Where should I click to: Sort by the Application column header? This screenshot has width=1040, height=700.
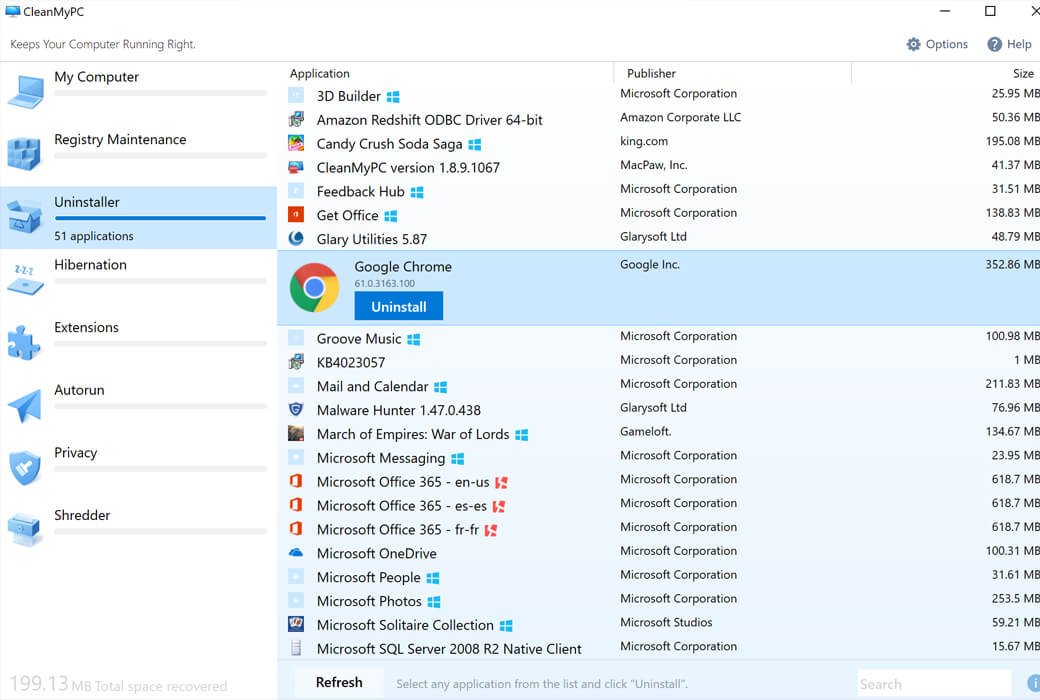click(320, 74)
